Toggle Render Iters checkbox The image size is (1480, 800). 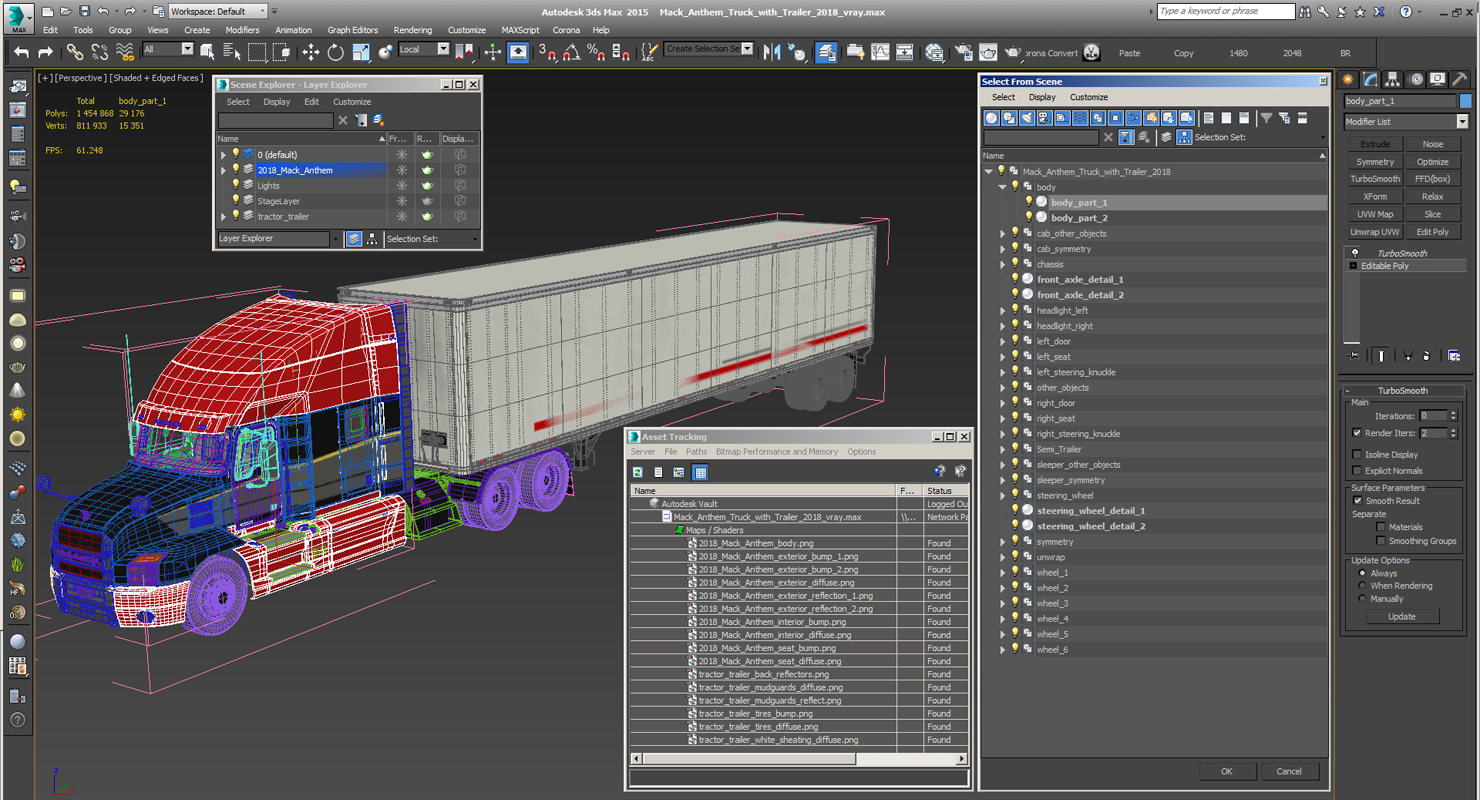coord(1357,433)
